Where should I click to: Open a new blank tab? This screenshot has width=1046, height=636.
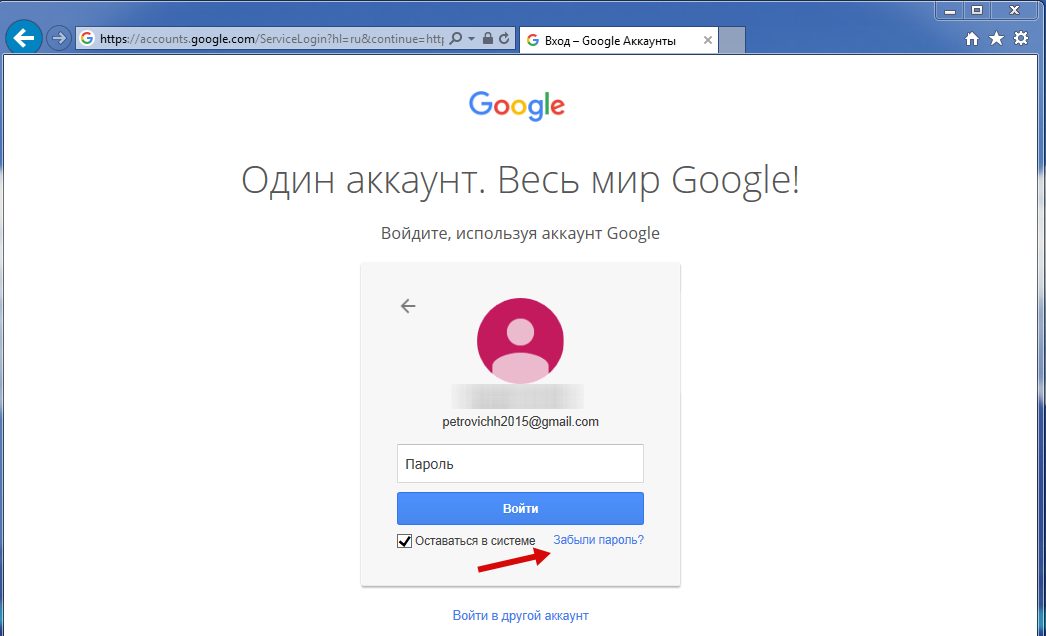coord(732,41)
